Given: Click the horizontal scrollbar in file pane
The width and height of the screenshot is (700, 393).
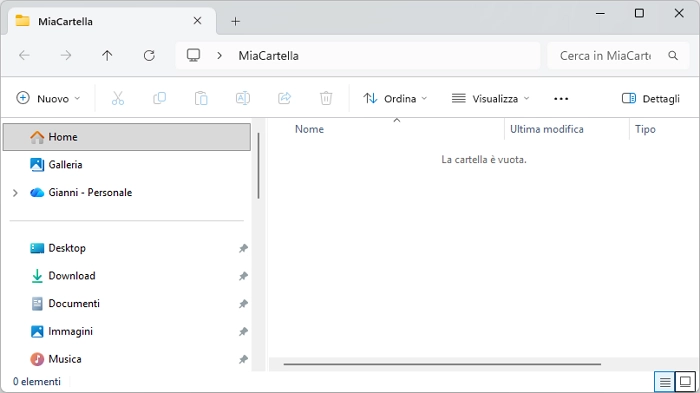Looking at the screenshot, I should pyautogui.click(x=442, y=364).
